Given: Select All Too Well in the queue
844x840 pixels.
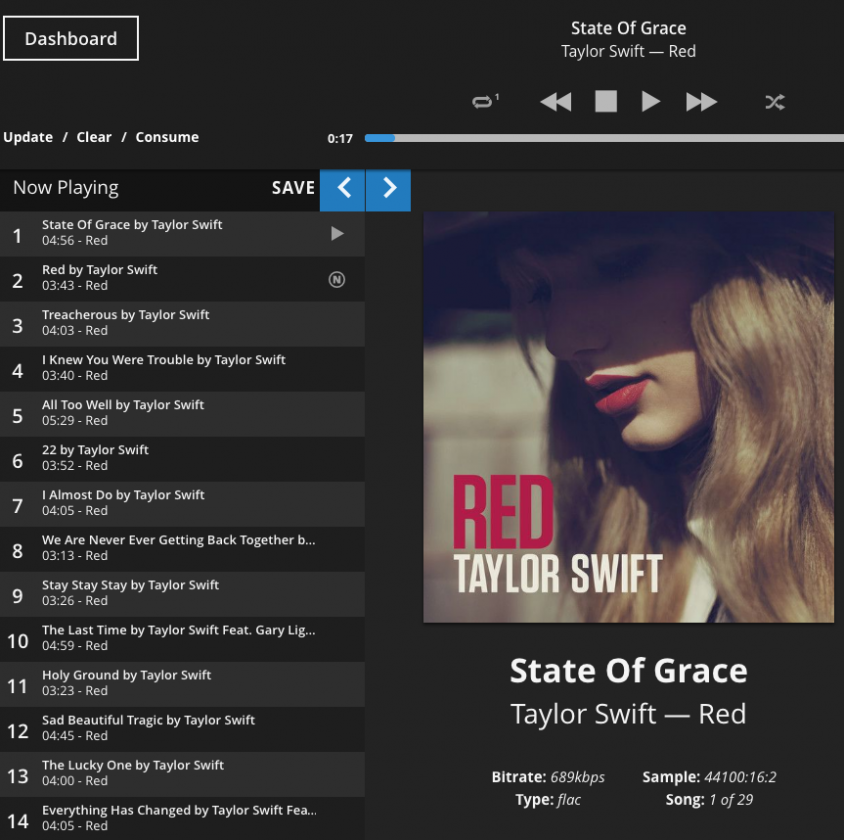Looking at the screenshot, I should click(x=182, y=414).
